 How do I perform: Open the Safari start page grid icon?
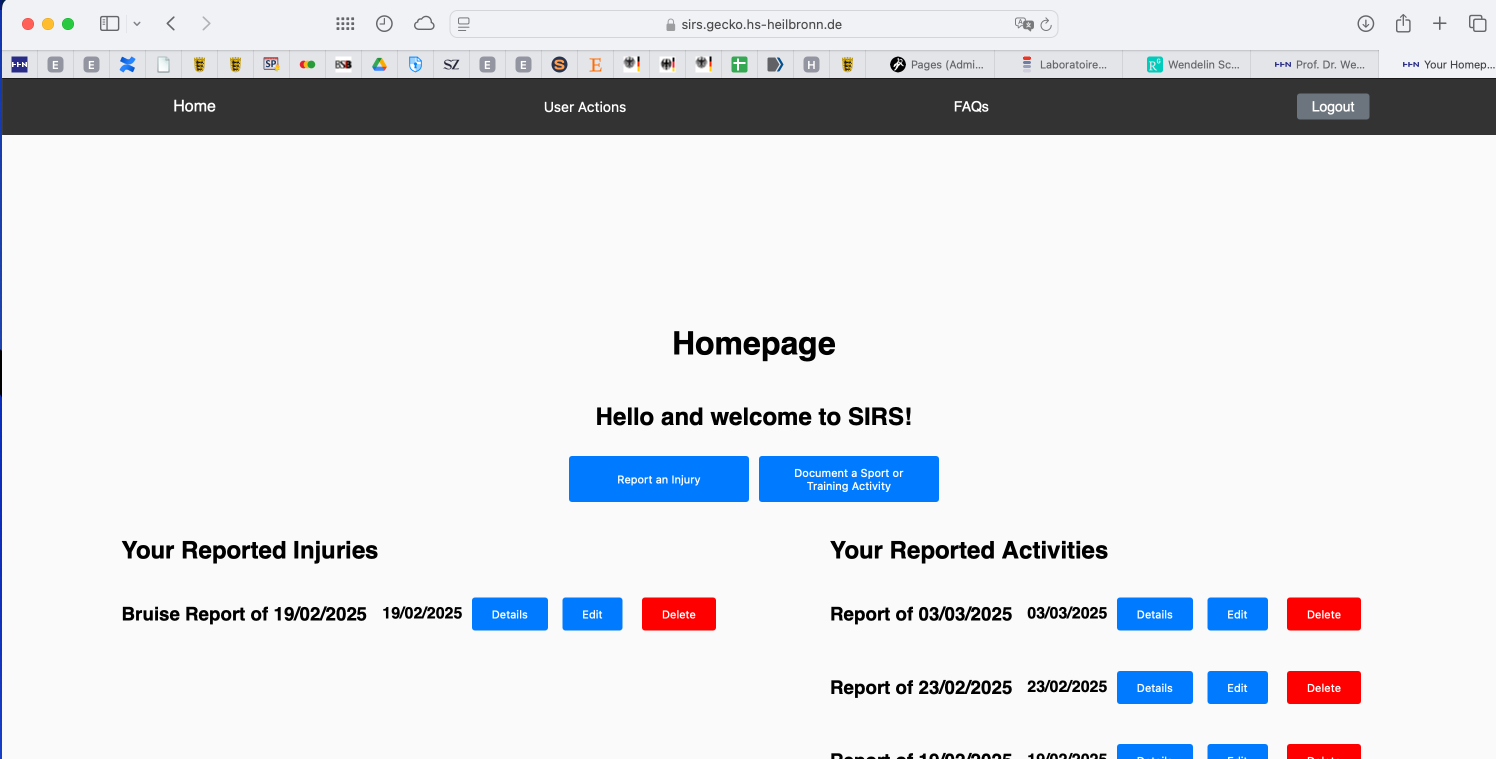pyautogui.click(x=345, y=24)
